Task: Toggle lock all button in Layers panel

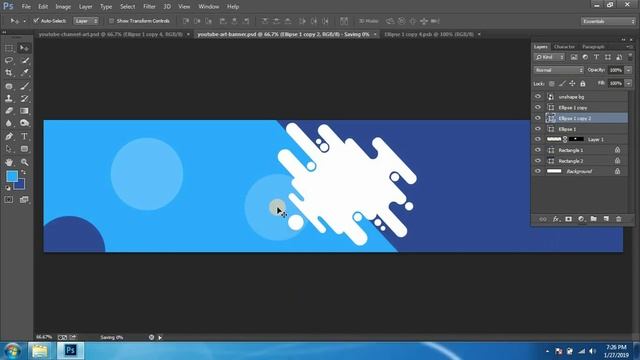Action: [x=583, y=84]
